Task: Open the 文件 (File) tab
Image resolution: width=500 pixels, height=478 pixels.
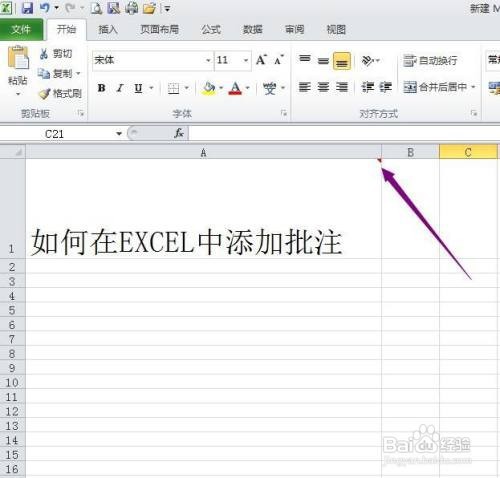Action: [x=21, y=30]
